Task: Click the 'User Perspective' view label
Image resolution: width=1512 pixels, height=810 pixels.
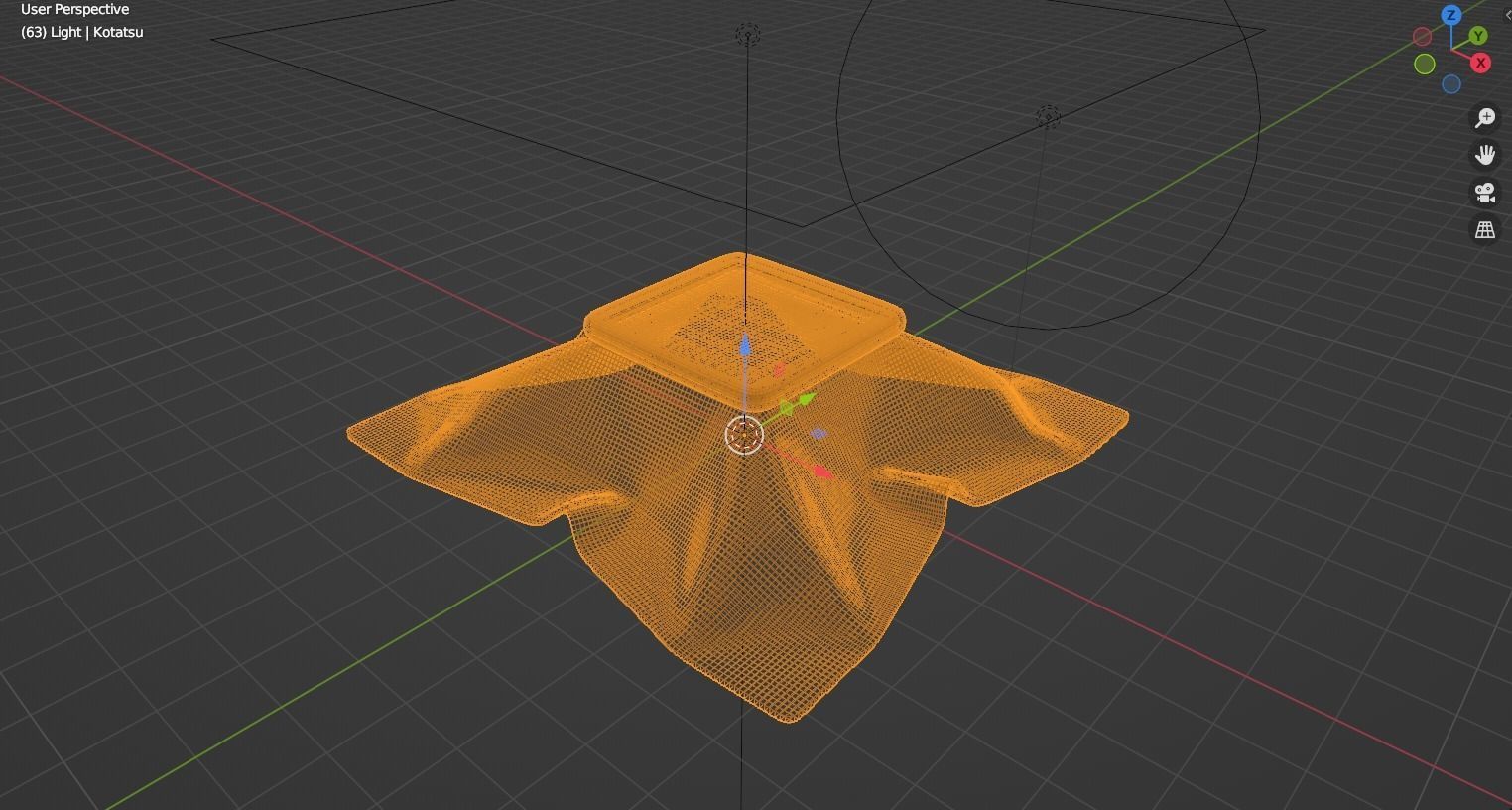Action: (x=74, y=10)
